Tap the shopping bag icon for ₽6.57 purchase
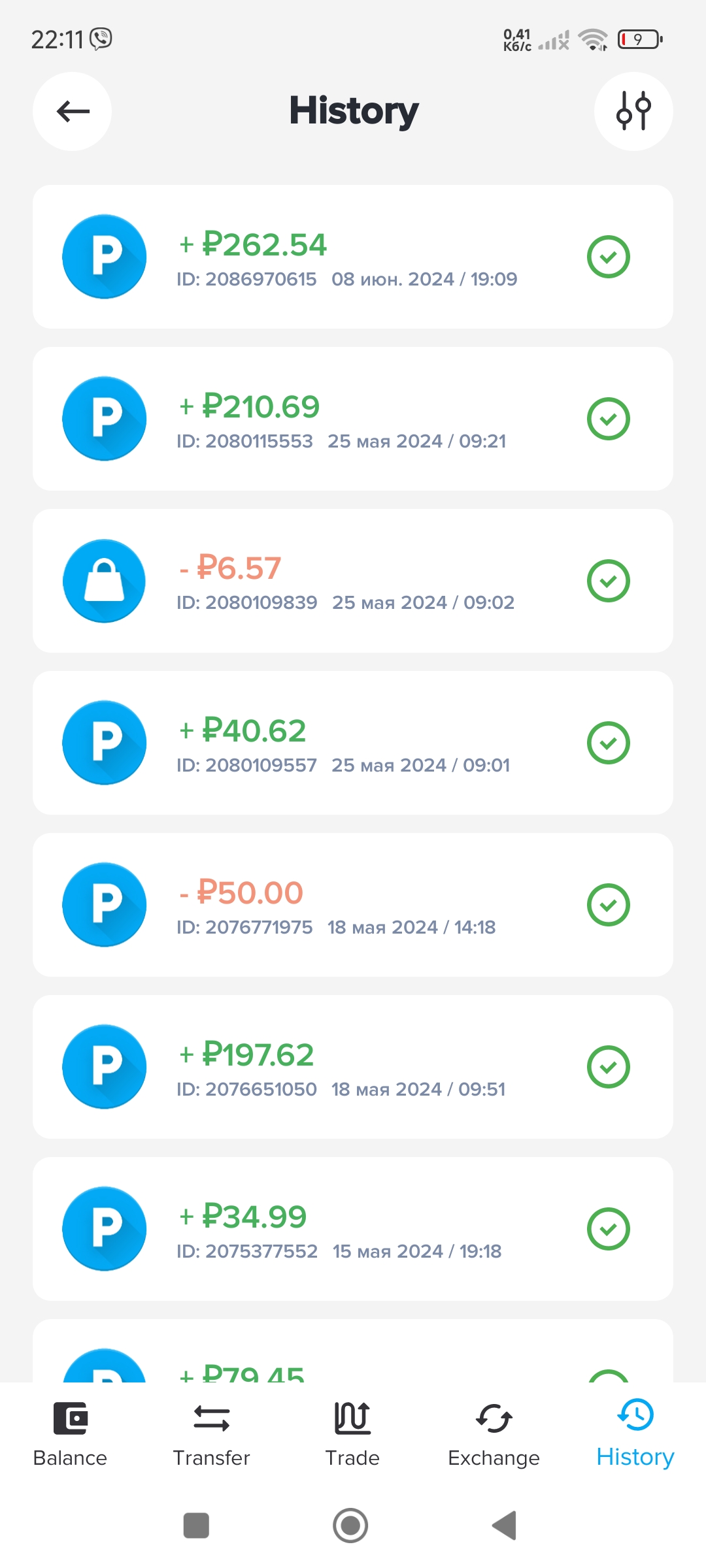Viewport: 706px width, 1568px height. coord(105,581)
